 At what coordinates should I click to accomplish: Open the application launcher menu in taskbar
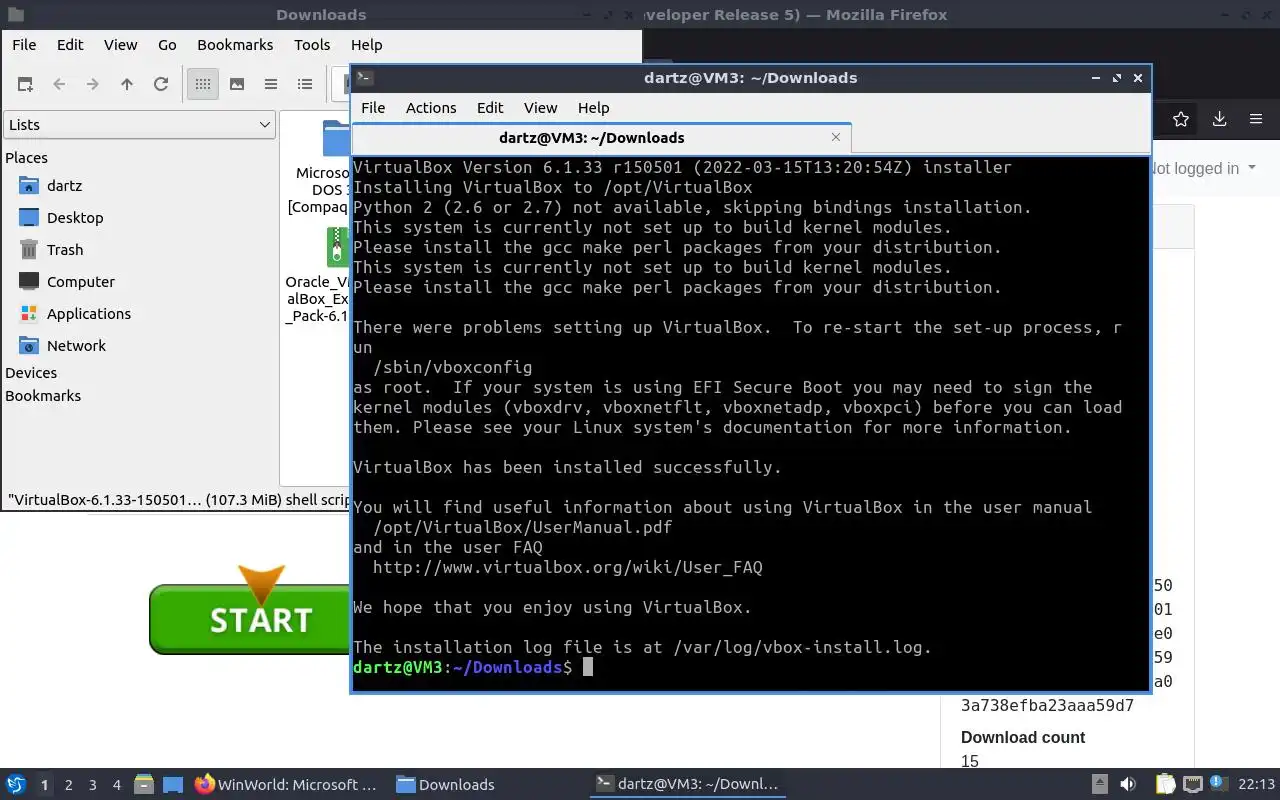pos(16,785)
